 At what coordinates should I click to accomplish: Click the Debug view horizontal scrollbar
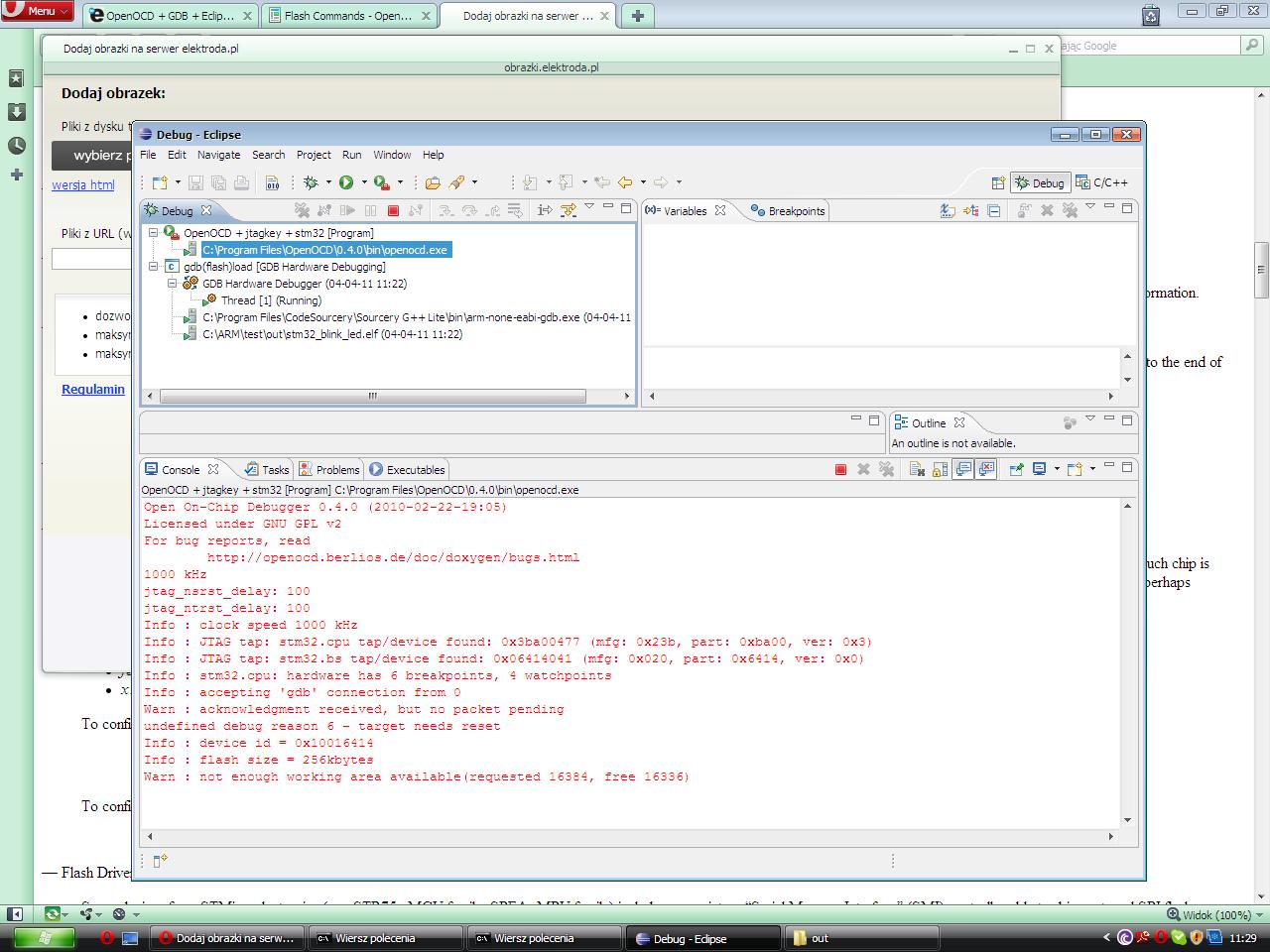(x=373, y=396)
